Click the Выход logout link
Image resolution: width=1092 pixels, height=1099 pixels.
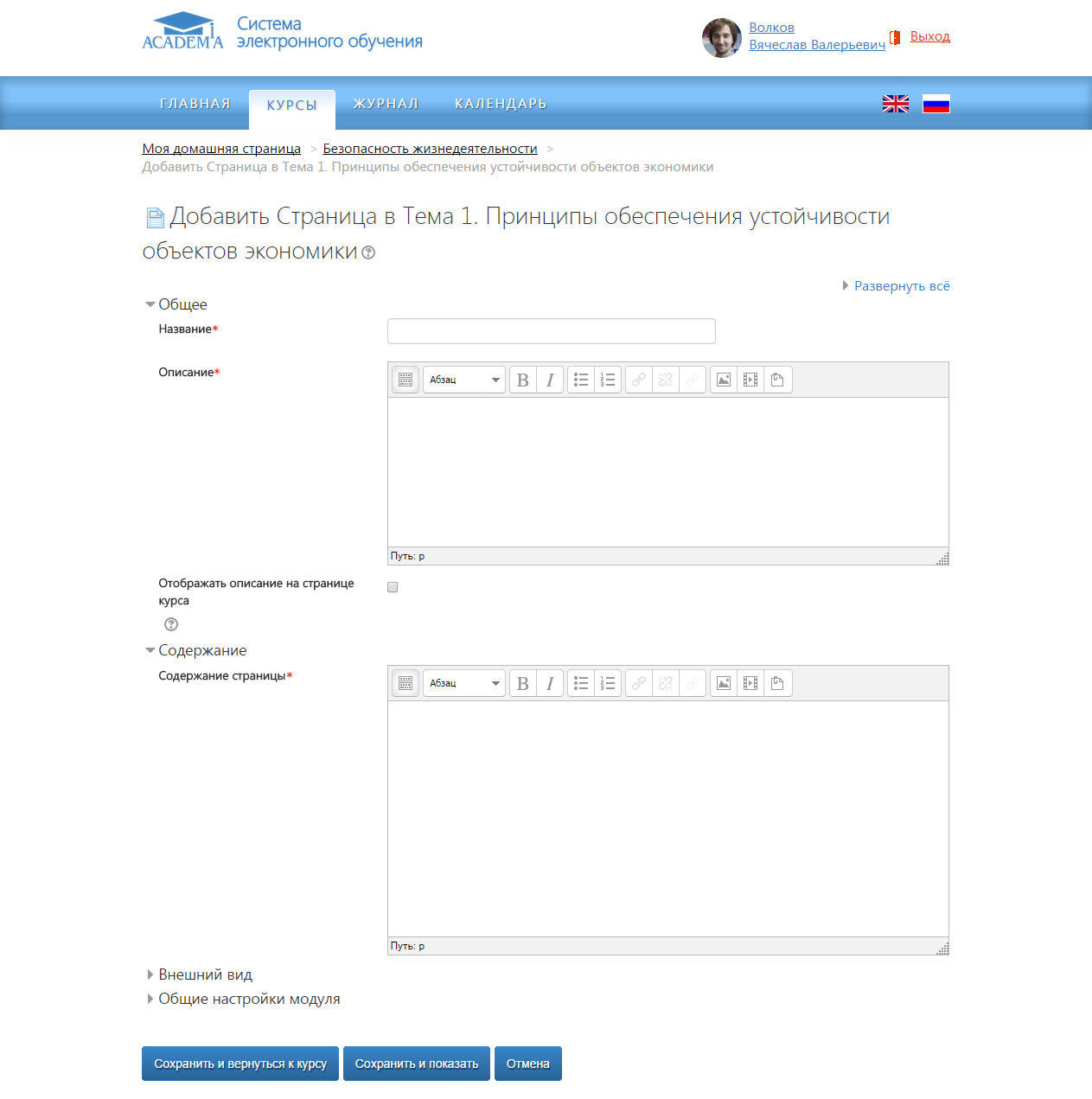click(x=930, y=36)
